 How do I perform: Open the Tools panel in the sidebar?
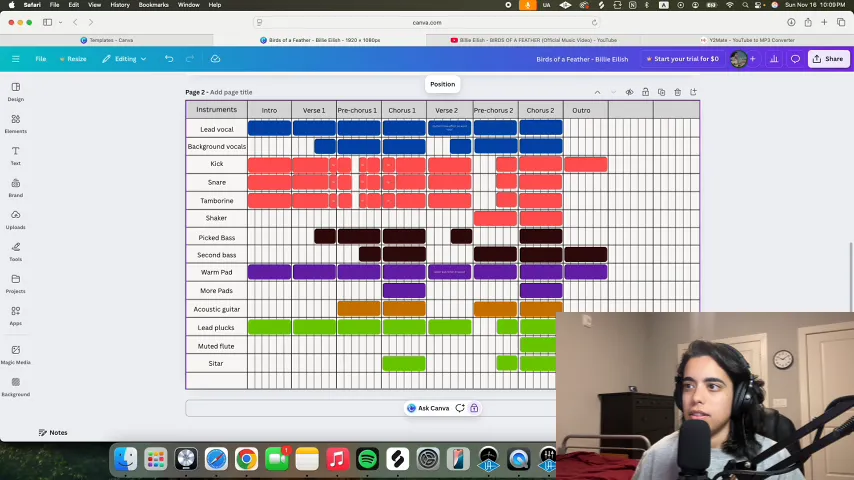click(15, 252)
